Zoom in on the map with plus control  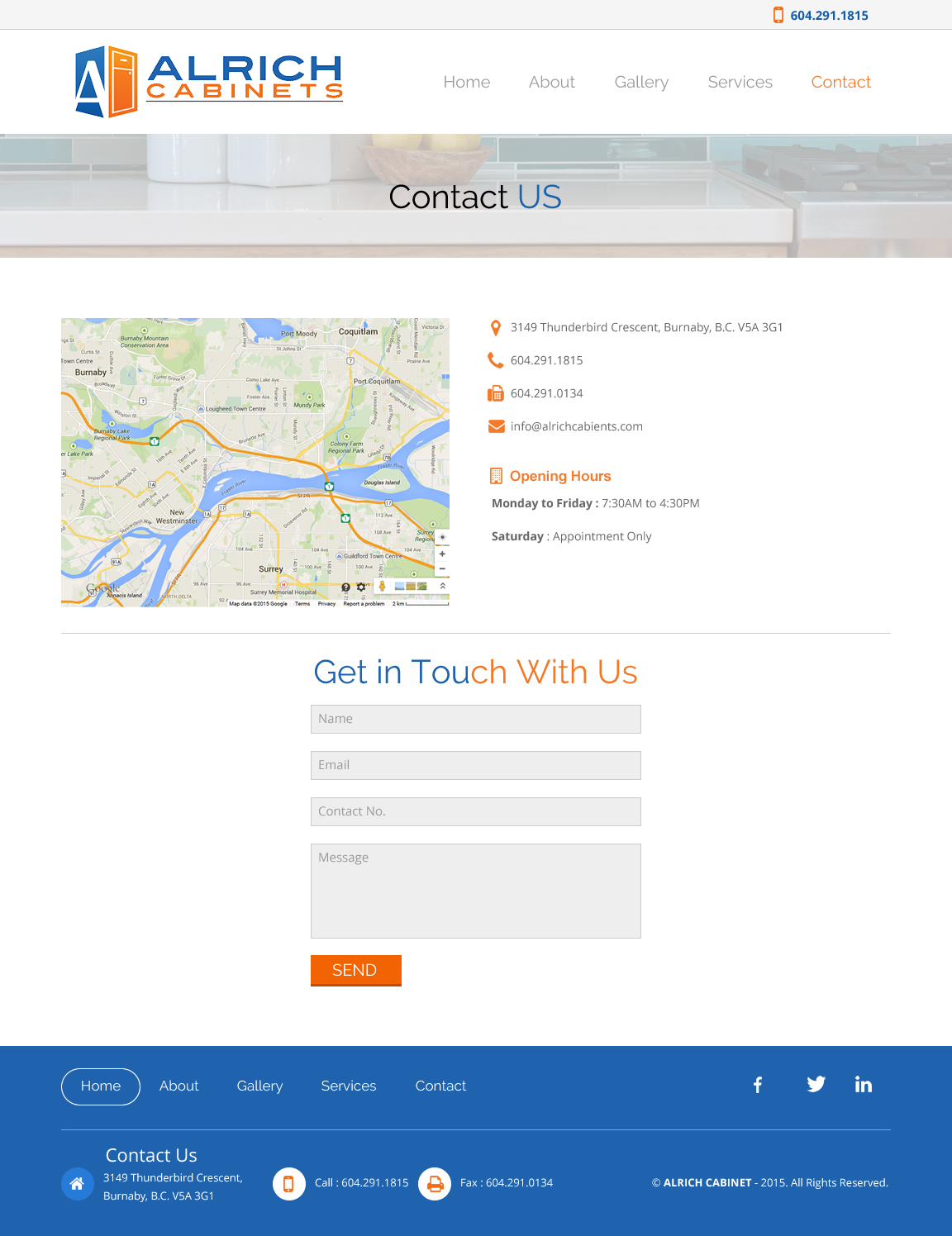[442, 554]
